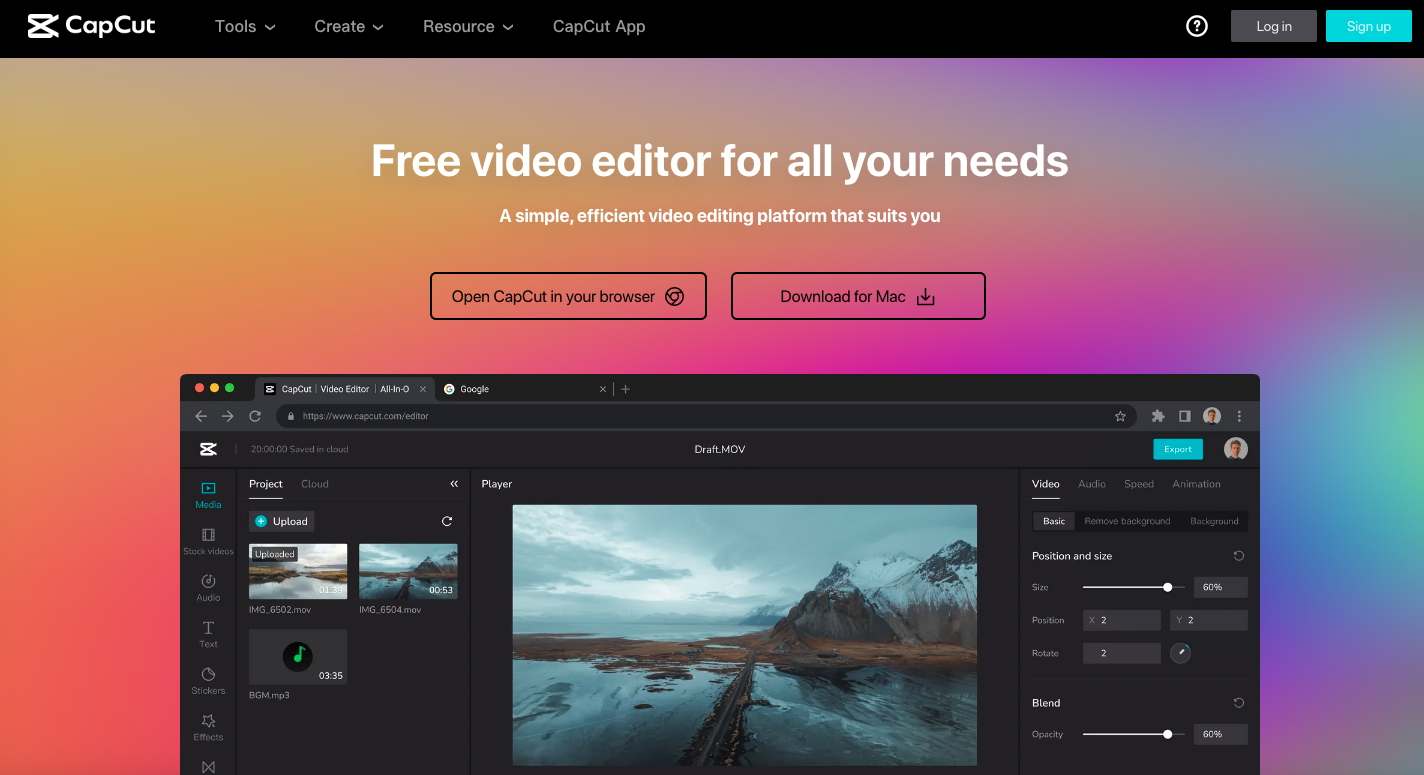Expand the Create dropdown menu
Screen dimensions: 1424x775
[x=349, y=27]
